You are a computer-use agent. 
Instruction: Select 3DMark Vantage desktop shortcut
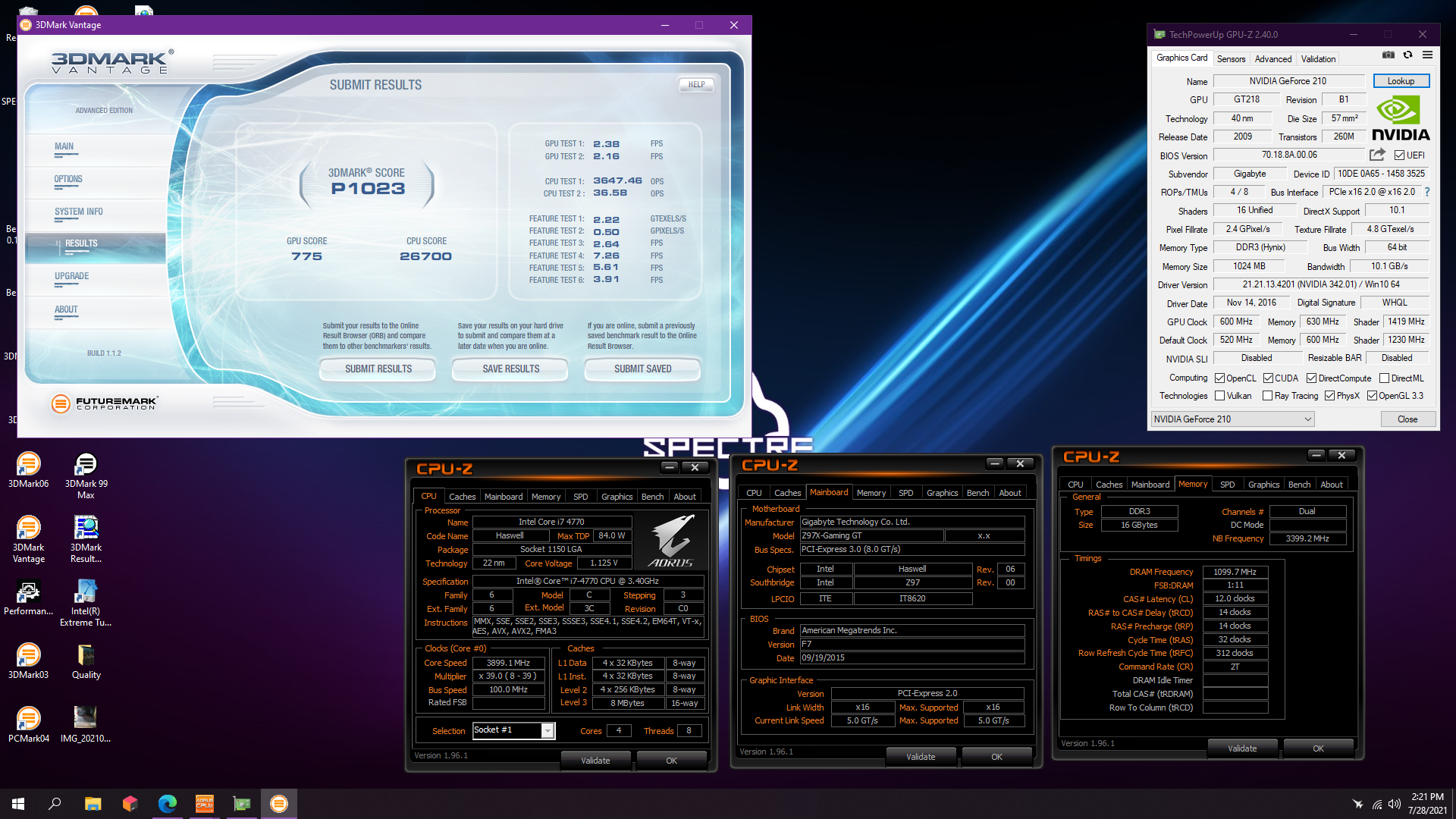tap(28, 540)
